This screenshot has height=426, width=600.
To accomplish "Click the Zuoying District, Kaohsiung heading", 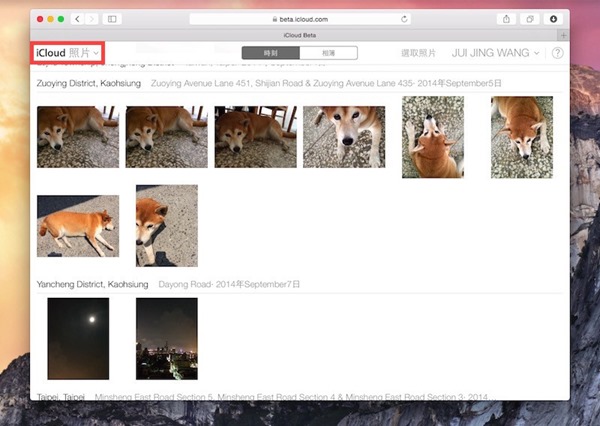I will (87, 85).
